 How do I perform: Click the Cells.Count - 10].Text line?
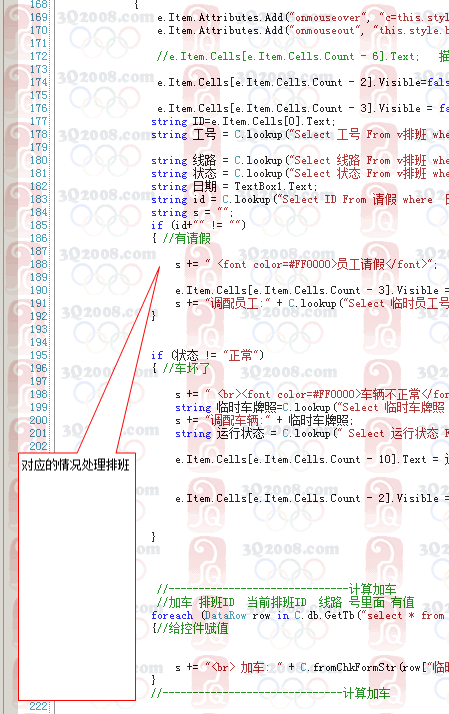pyautogui.click(x=312, y=459)
